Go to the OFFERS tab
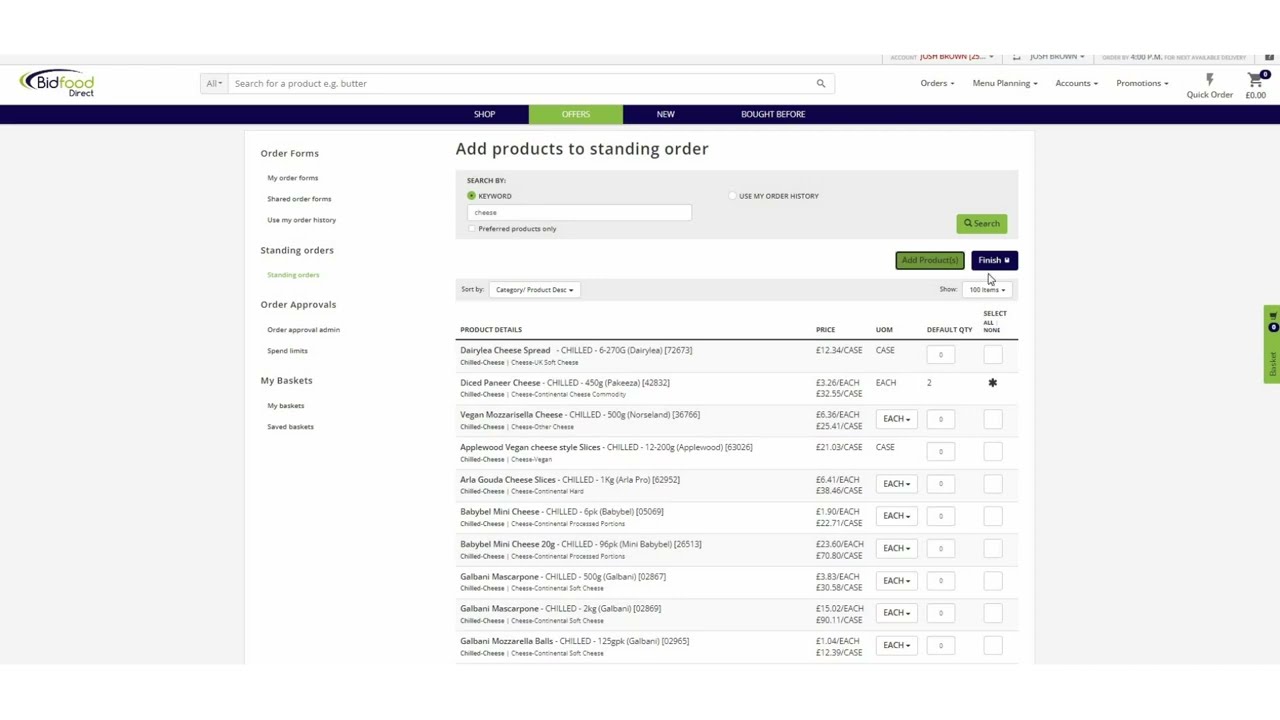Screen dimensions: 1280x720 pos(576,114)
